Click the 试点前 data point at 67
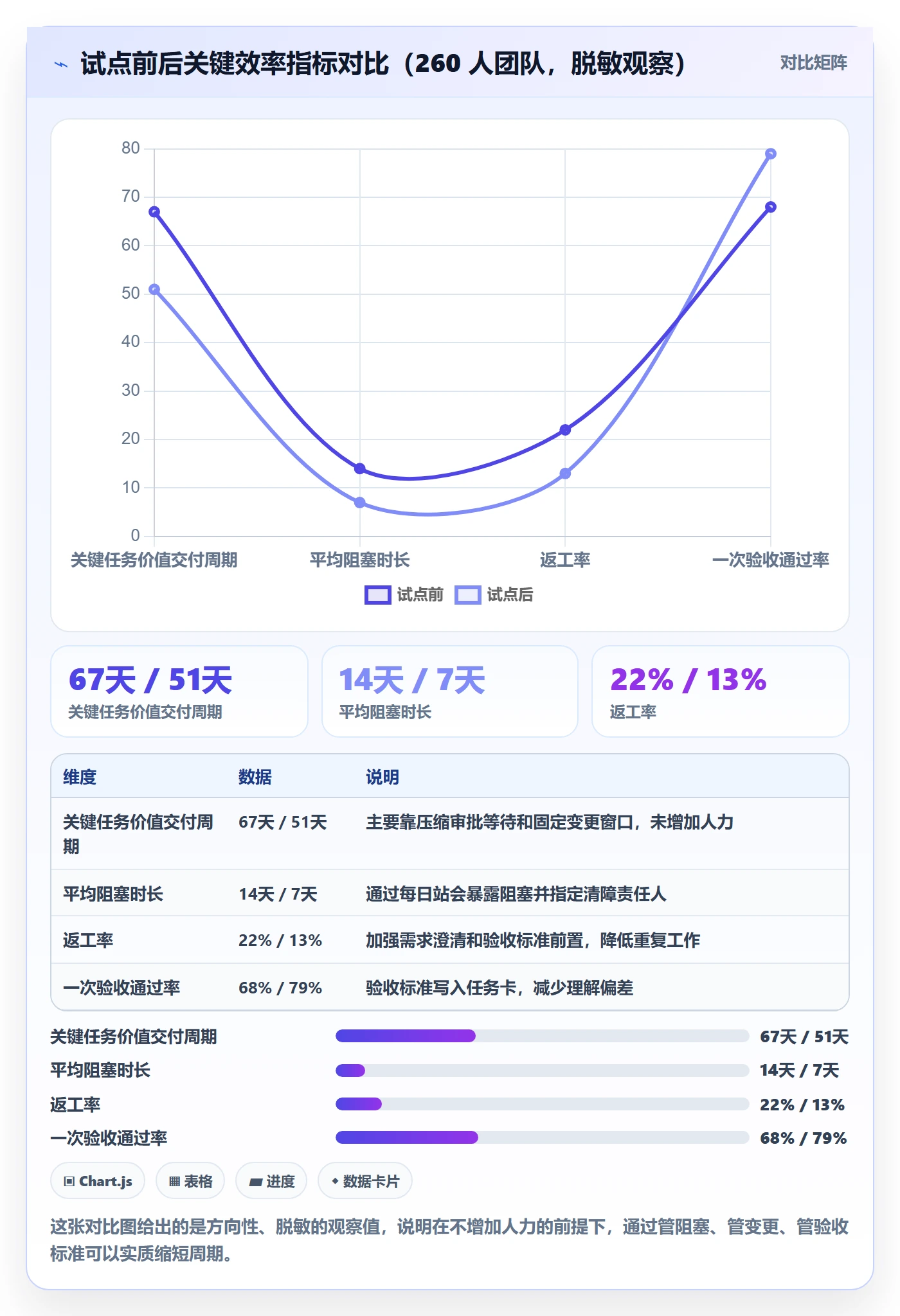900x1316 pixels. point(154,212)
